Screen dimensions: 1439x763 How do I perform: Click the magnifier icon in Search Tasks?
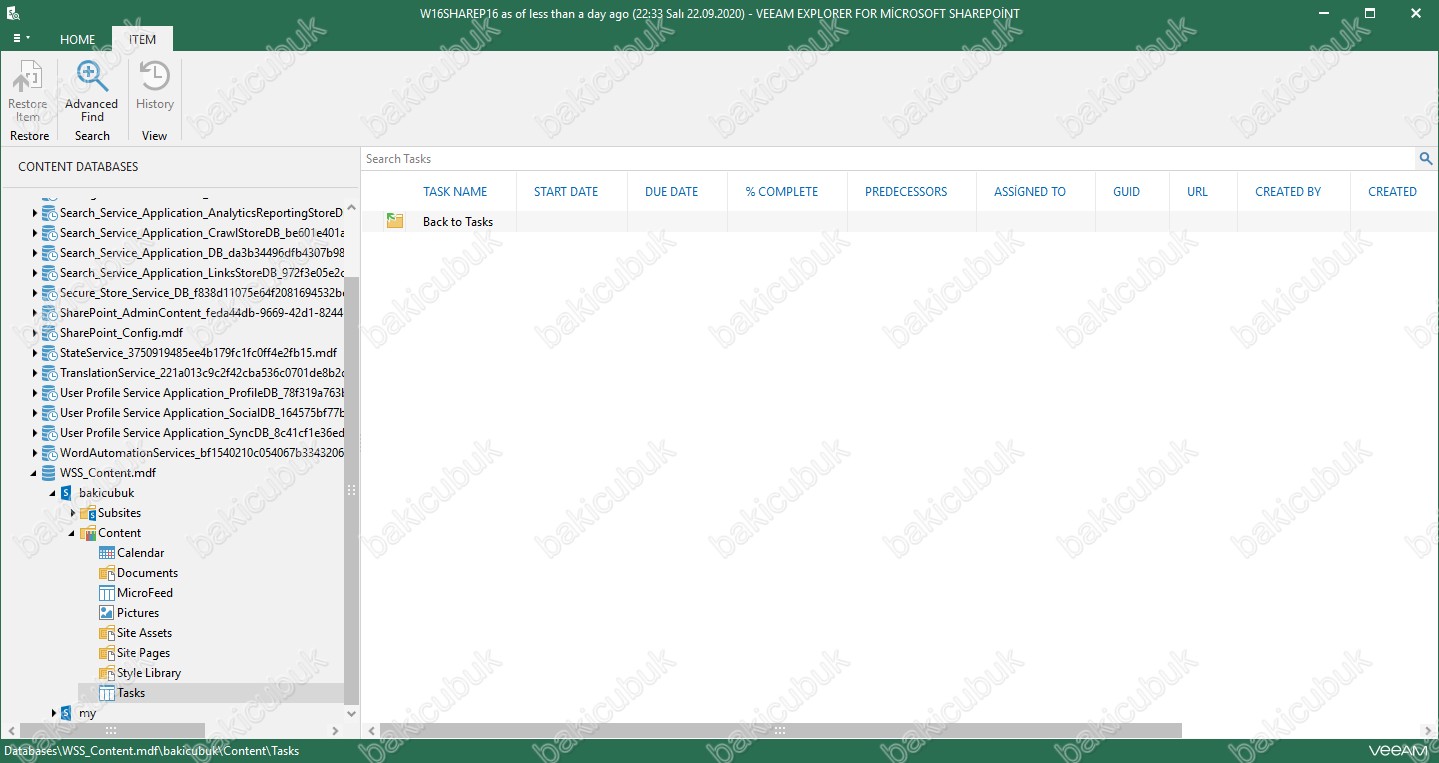click(x=1426, y=159)
